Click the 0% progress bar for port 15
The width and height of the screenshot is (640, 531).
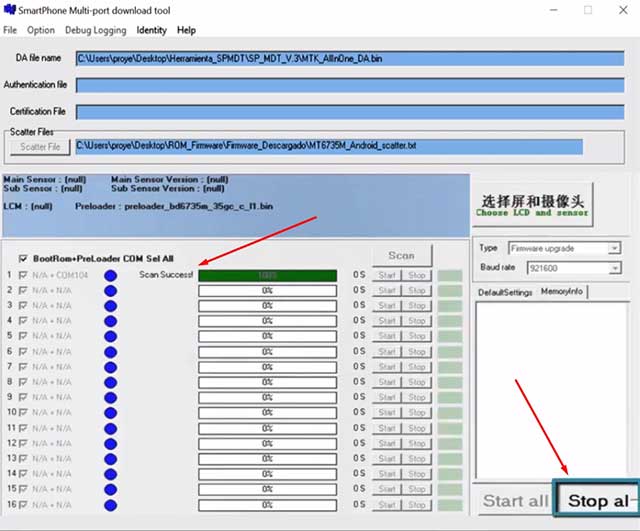click(268, 489)
